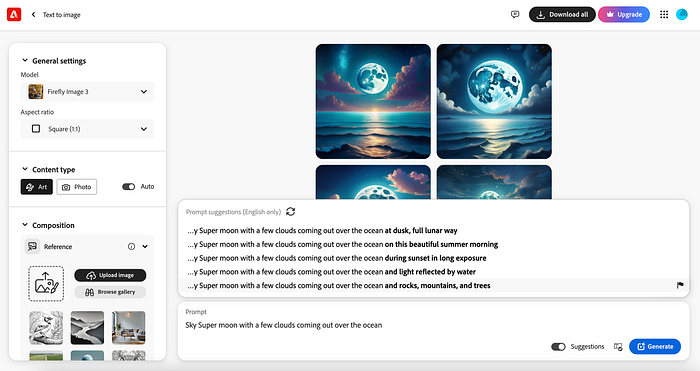Collapse the Content type section
The width and height of the screenshot is (700, 371).
25,169
